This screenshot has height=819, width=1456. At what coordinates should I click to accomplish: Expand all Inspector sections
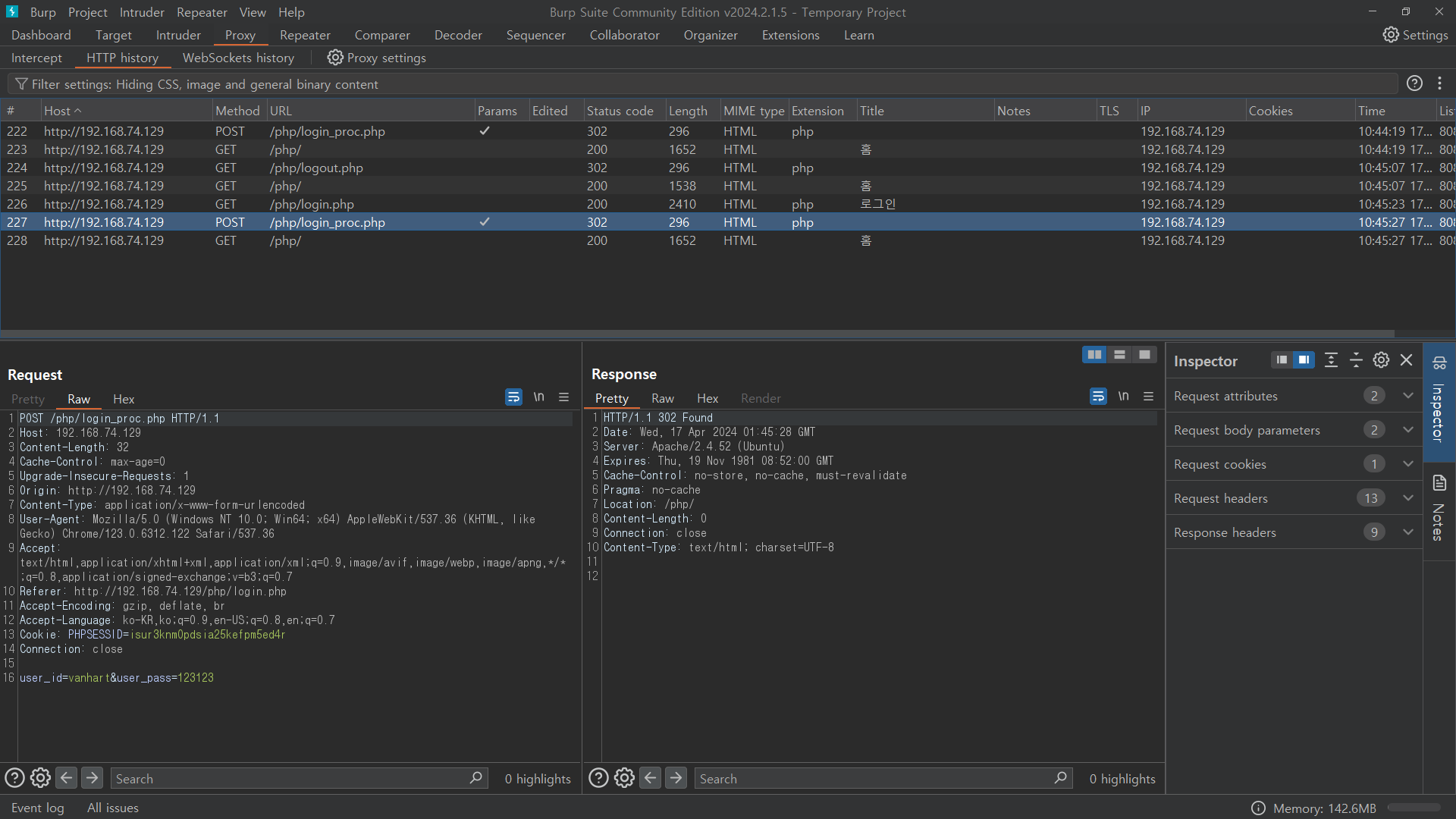(1331, 360)
